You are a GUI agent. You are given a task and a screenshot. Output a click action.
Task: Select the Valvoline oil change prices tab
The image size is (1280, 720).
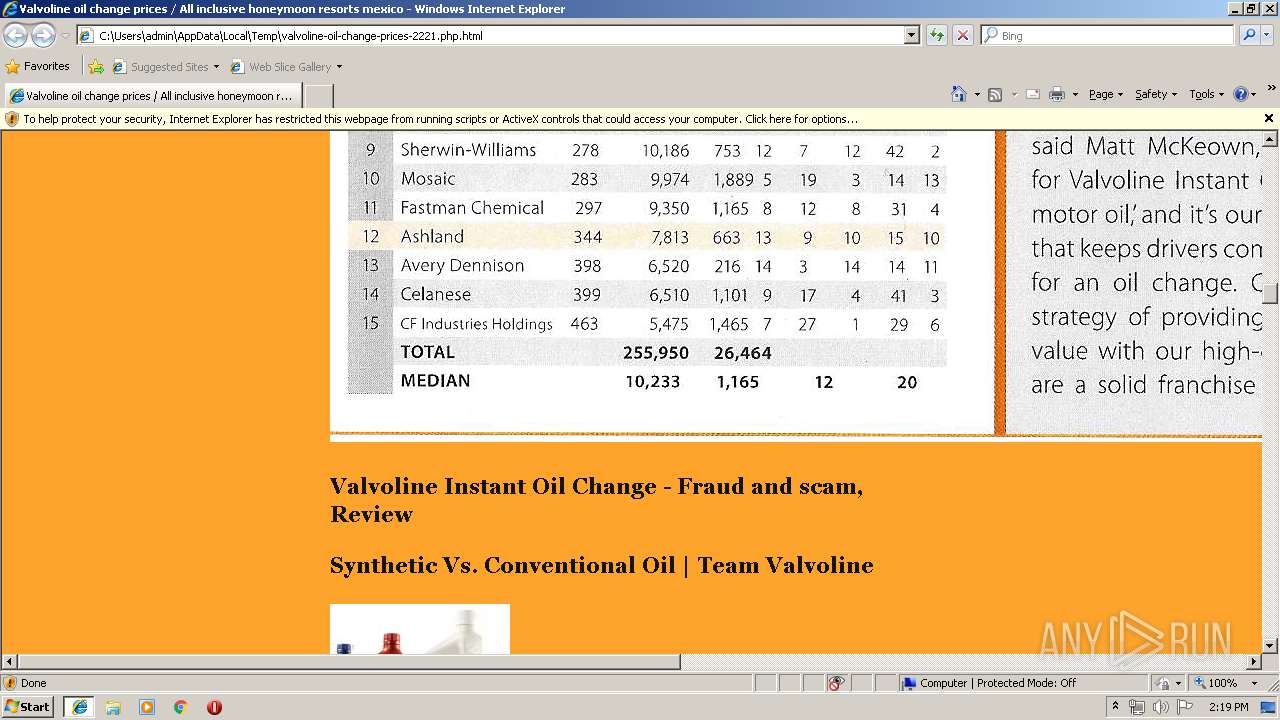pos(152,96)
